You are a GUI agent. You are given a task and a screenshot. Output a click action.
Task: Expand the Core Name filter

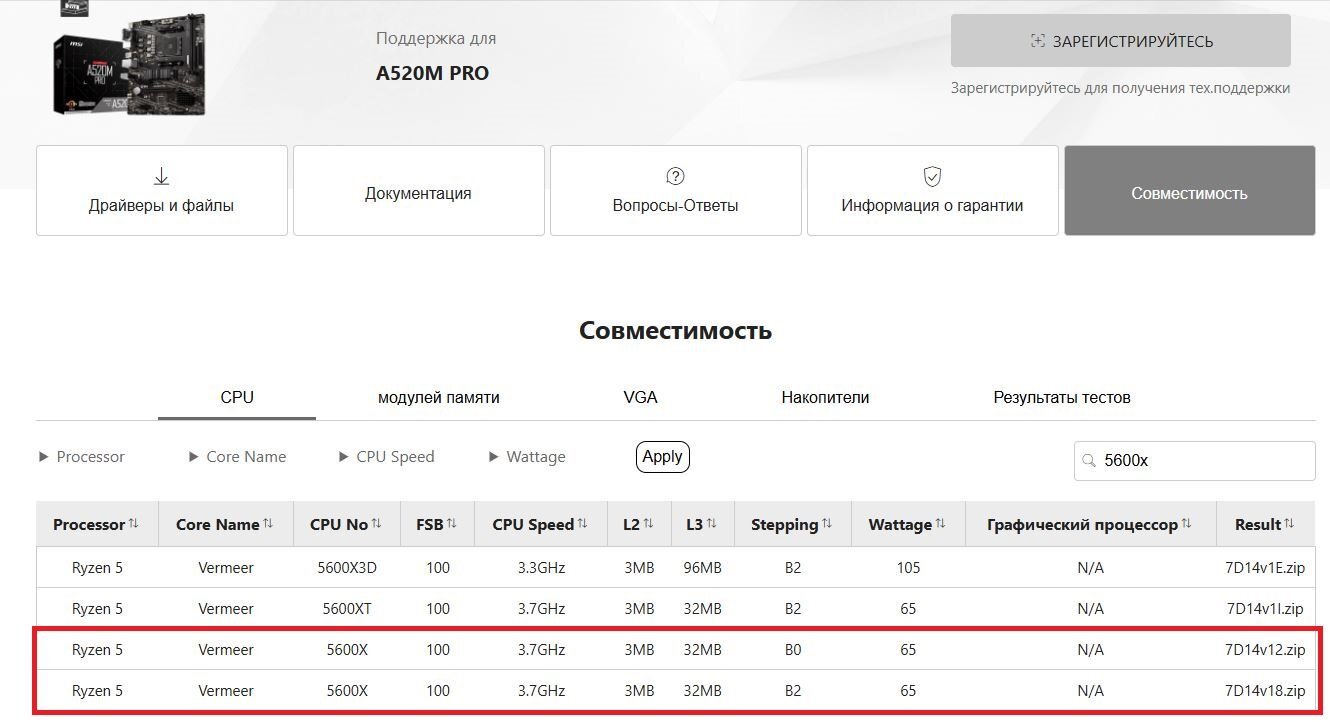(238, 457)
